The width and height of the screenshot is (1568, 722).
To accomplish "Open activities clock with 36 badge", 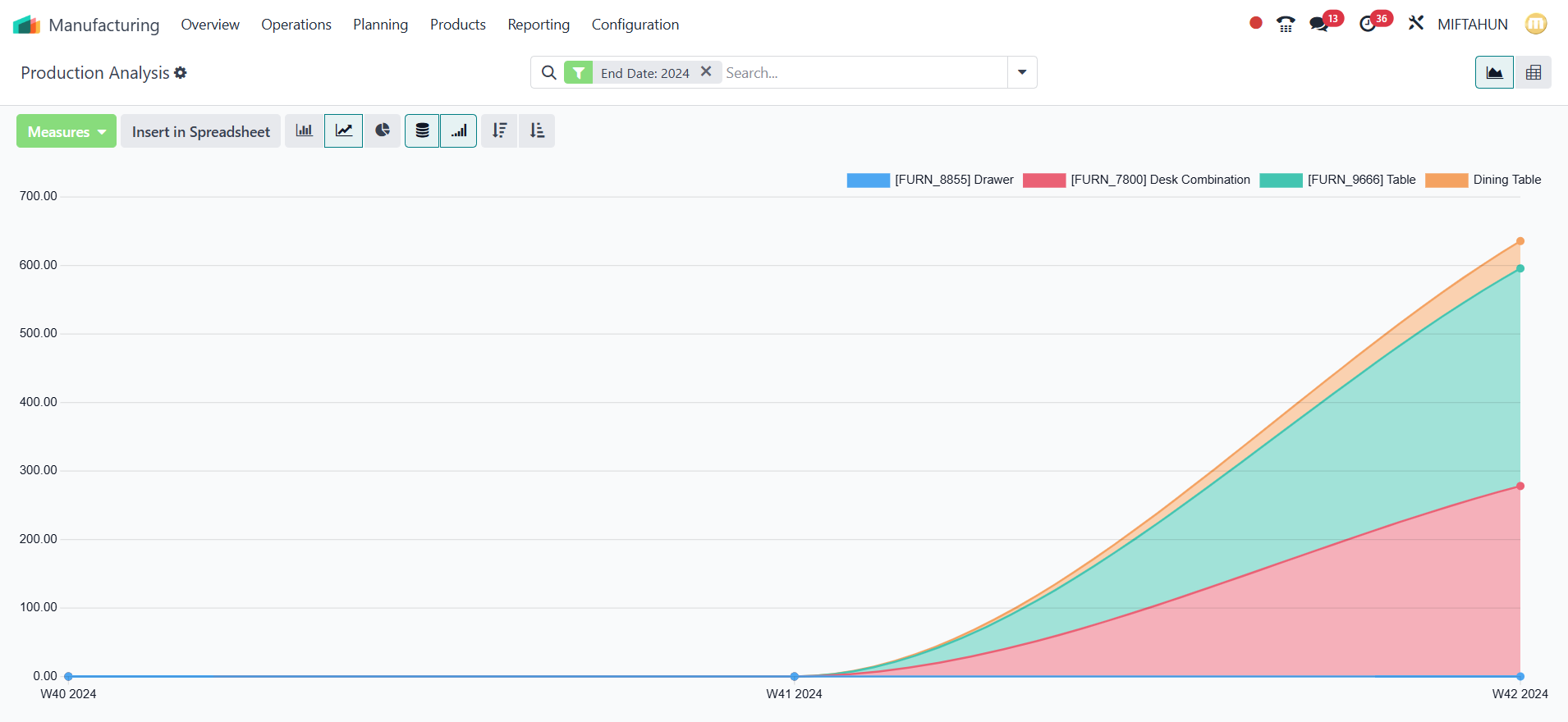I will (1375, 22).
